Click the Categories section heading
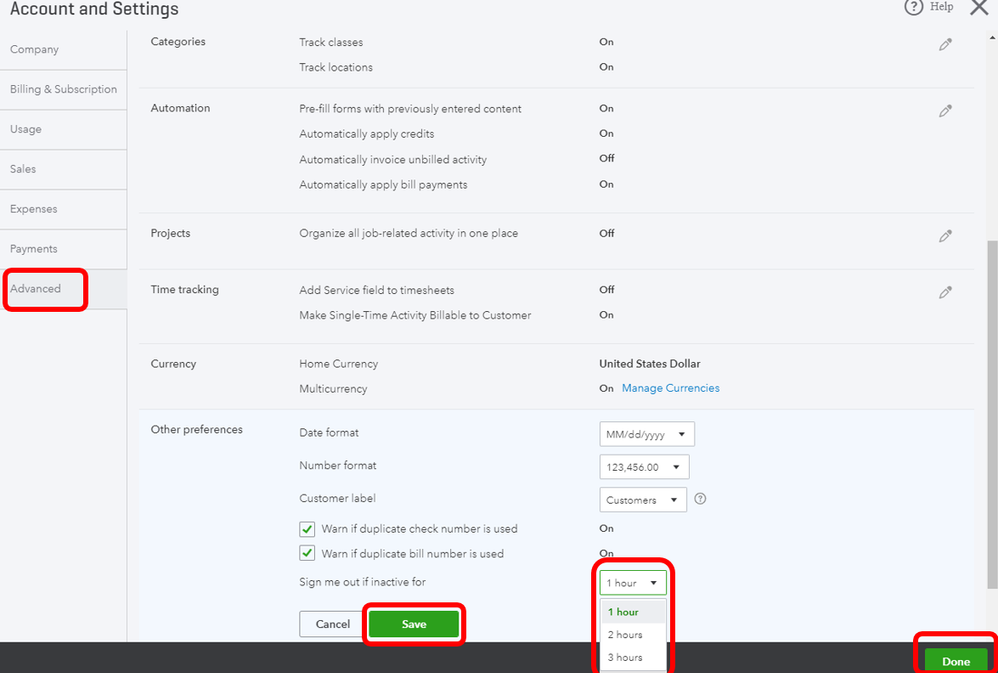Image resolution: width=998 pixels, height=673 pixels. click(178, 42)
